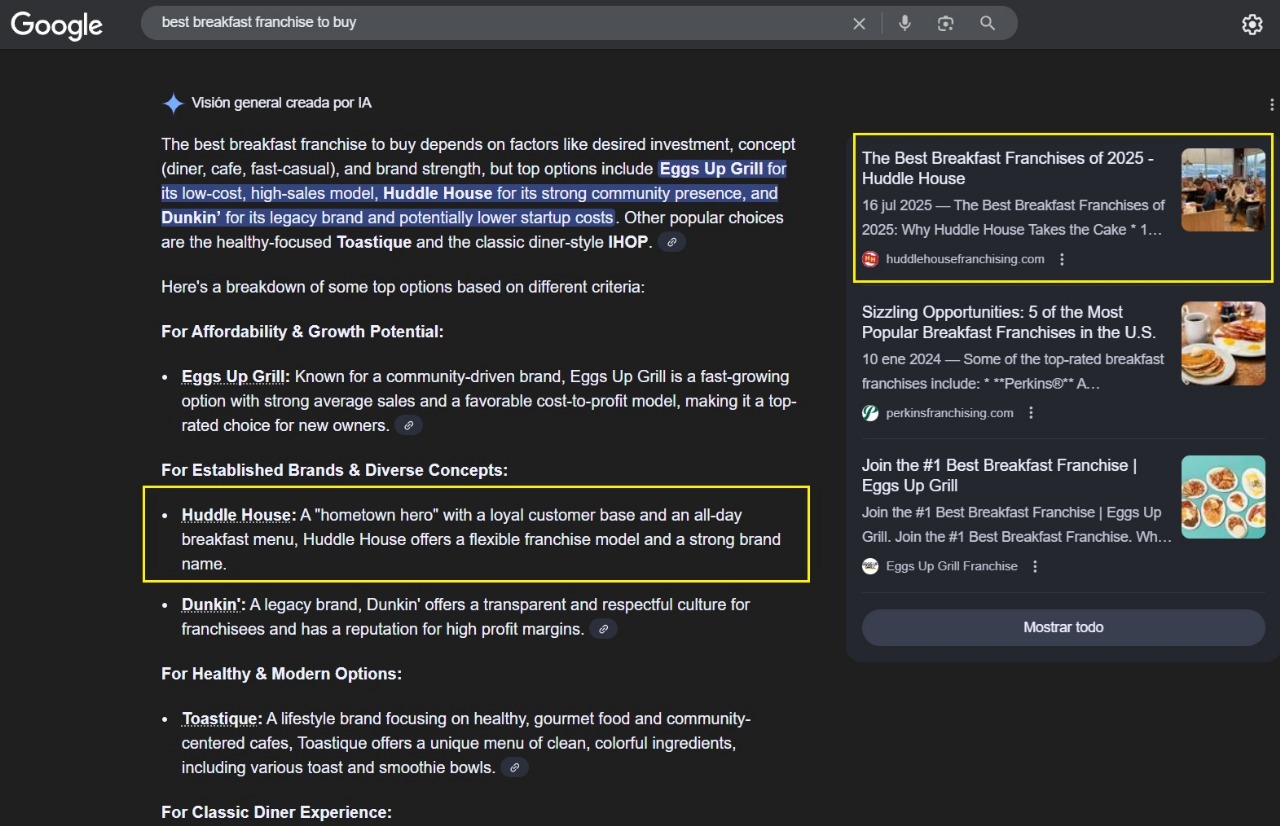Open more options for huddlehousefranchising.com result
Viewport: 1280px width, 826px height.
[x=1062, y=259]
